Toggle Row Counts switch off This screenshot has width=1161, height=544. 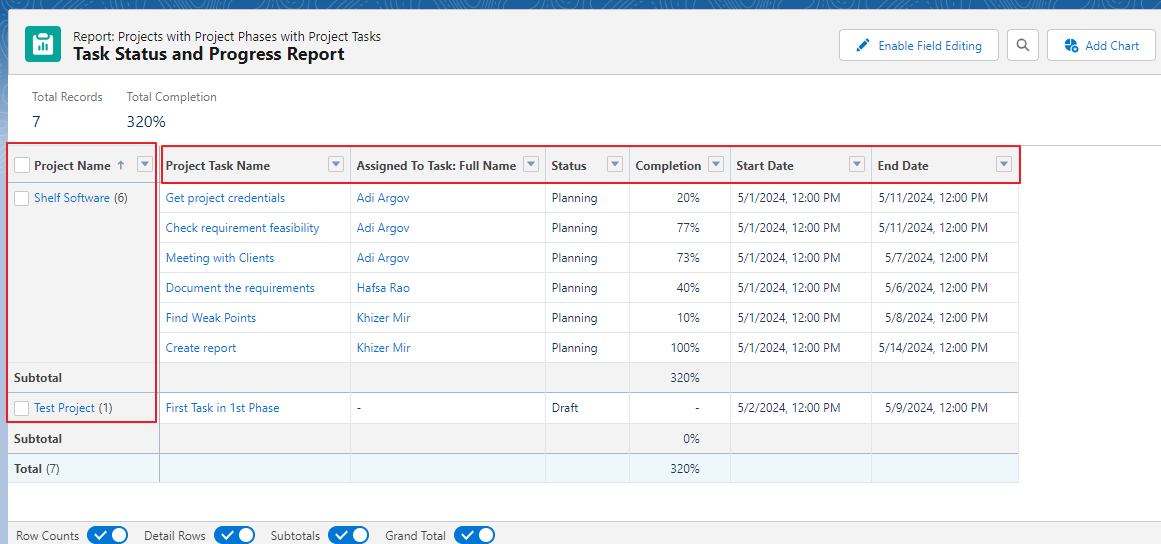tap(108, 535)
